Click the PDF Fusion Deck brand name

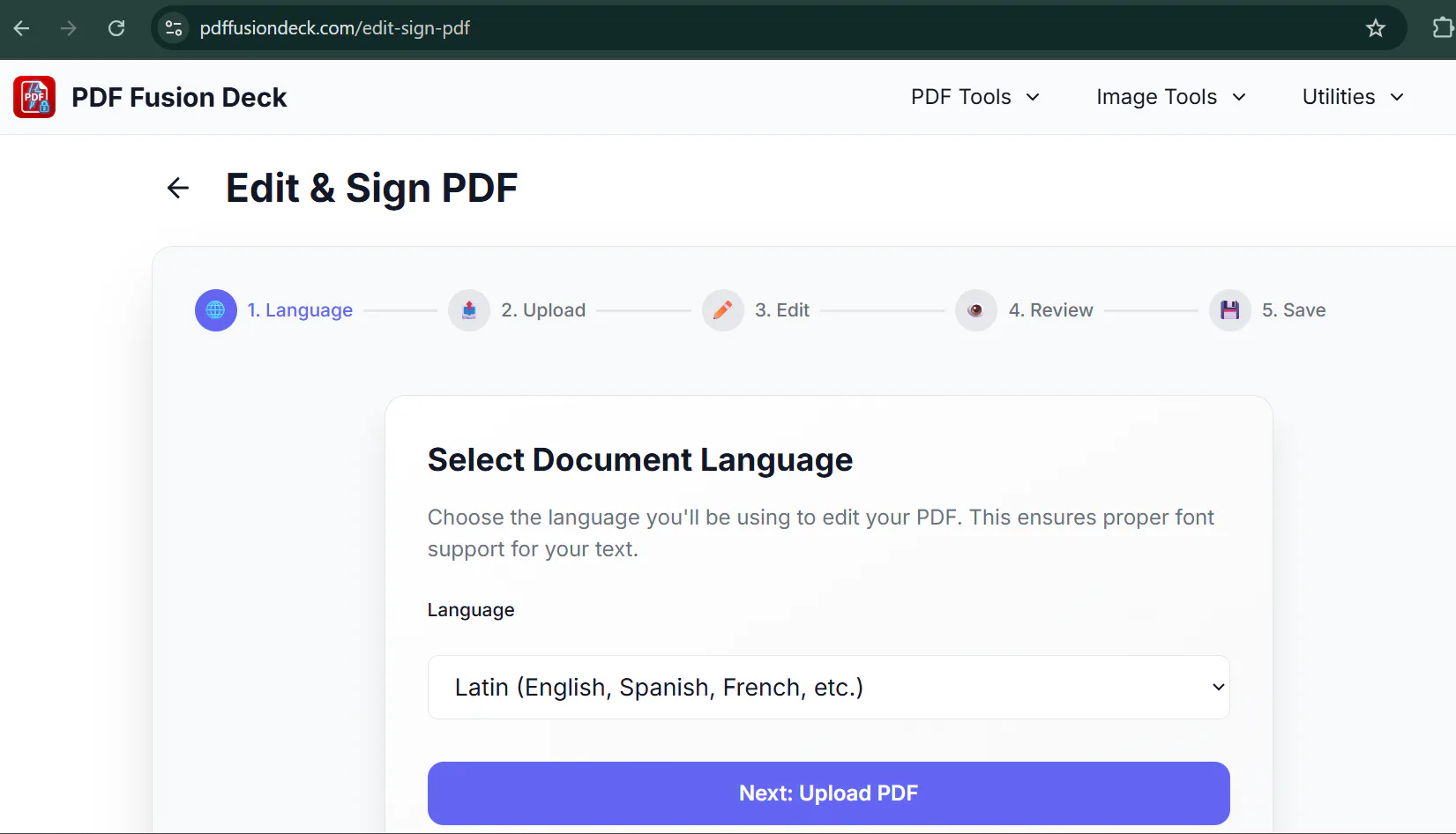[x=179, y=97]
